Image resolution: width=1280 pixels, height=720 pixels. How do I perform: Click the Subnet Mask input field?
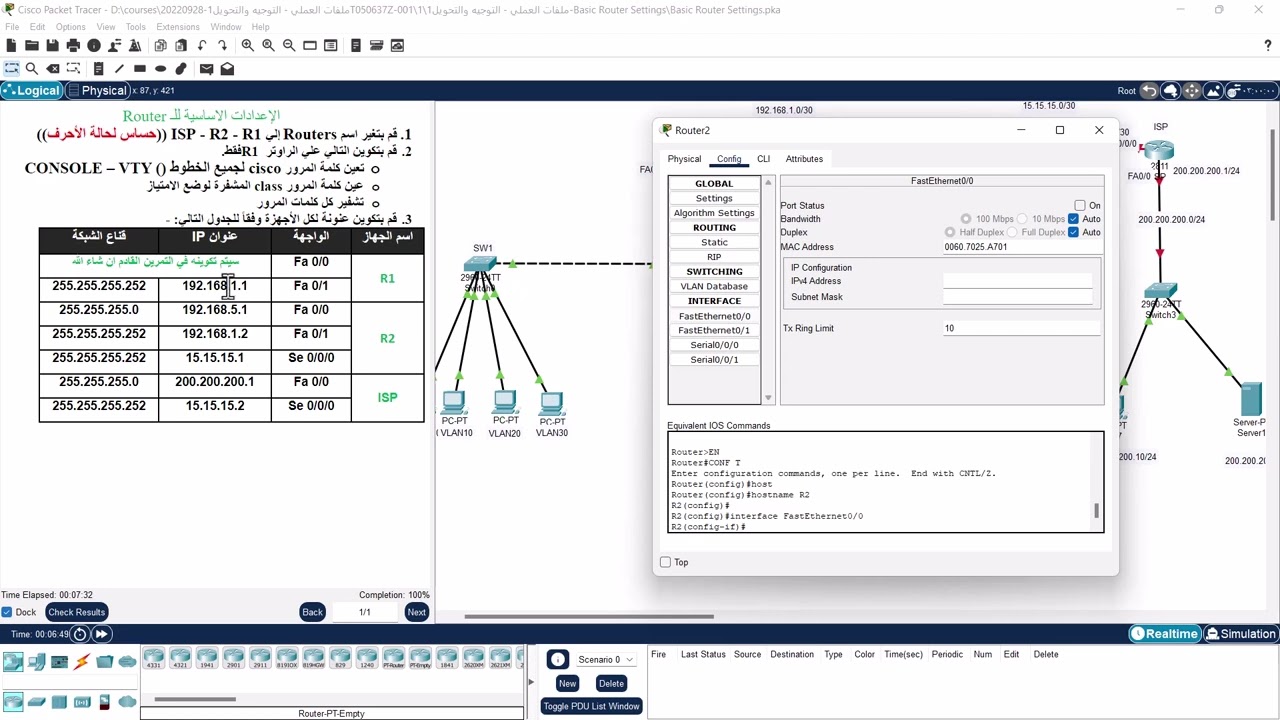pos(1018,297)
